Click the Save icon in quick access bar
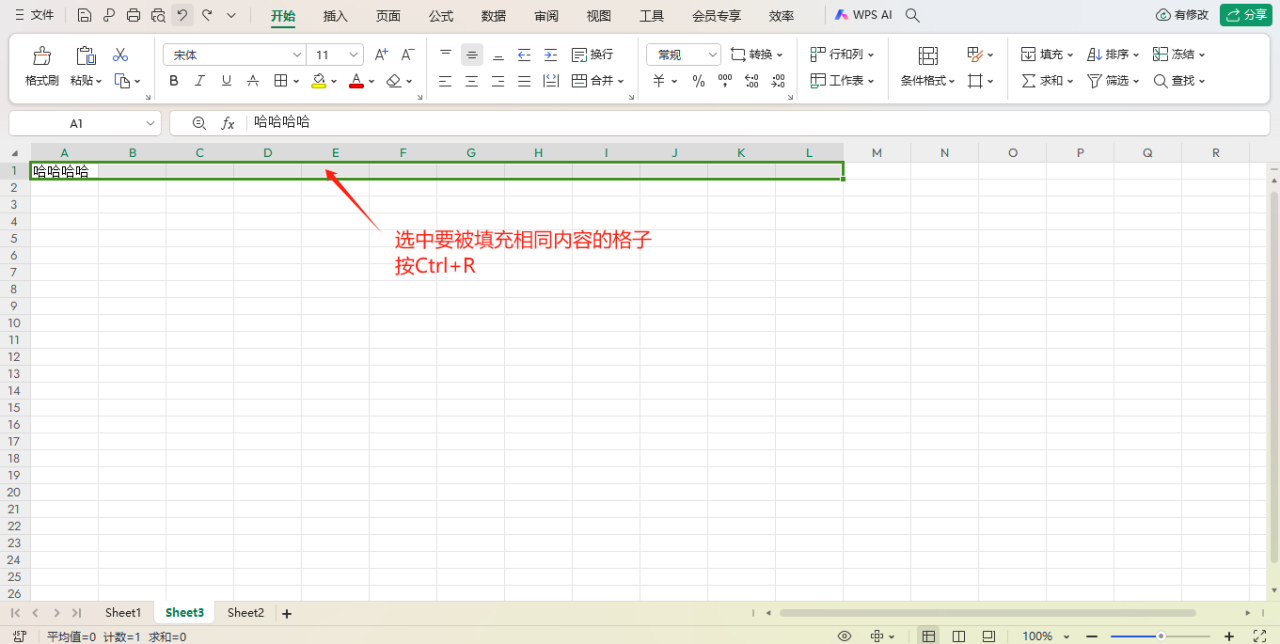The height and width of the screenshot is (644, 1280). pos(85,15)
